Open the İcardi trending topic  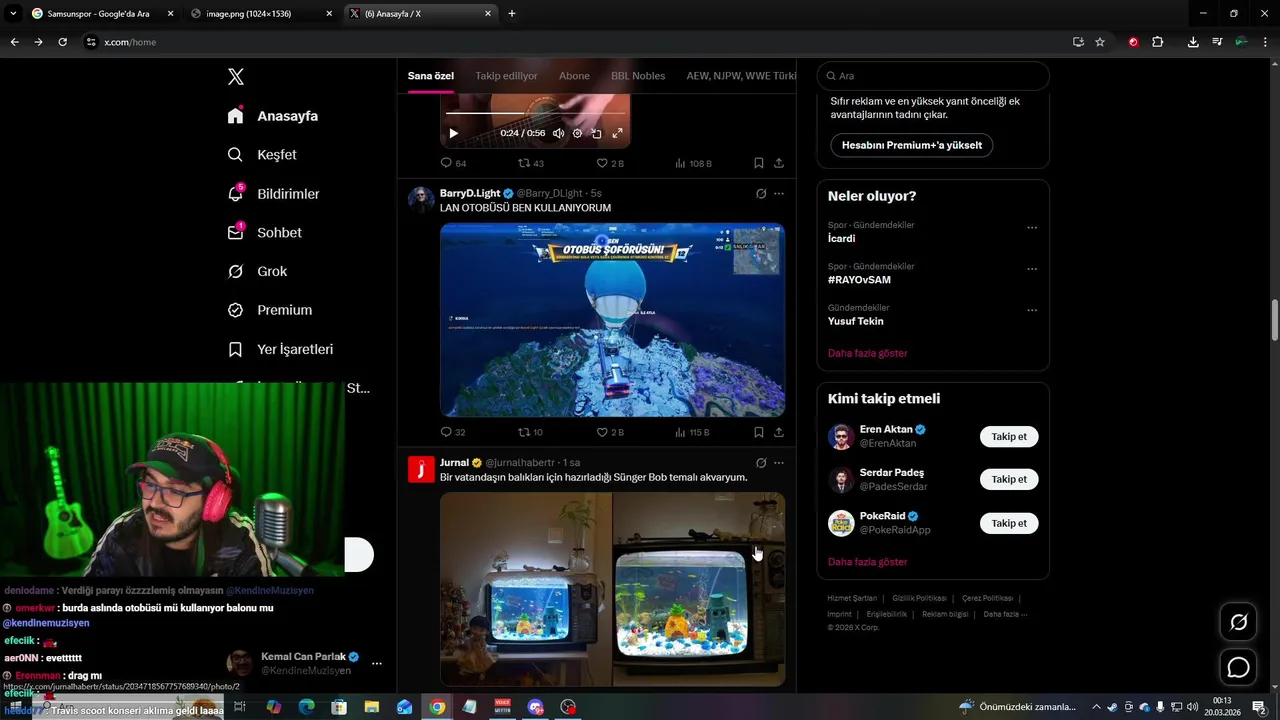(841, 239)
